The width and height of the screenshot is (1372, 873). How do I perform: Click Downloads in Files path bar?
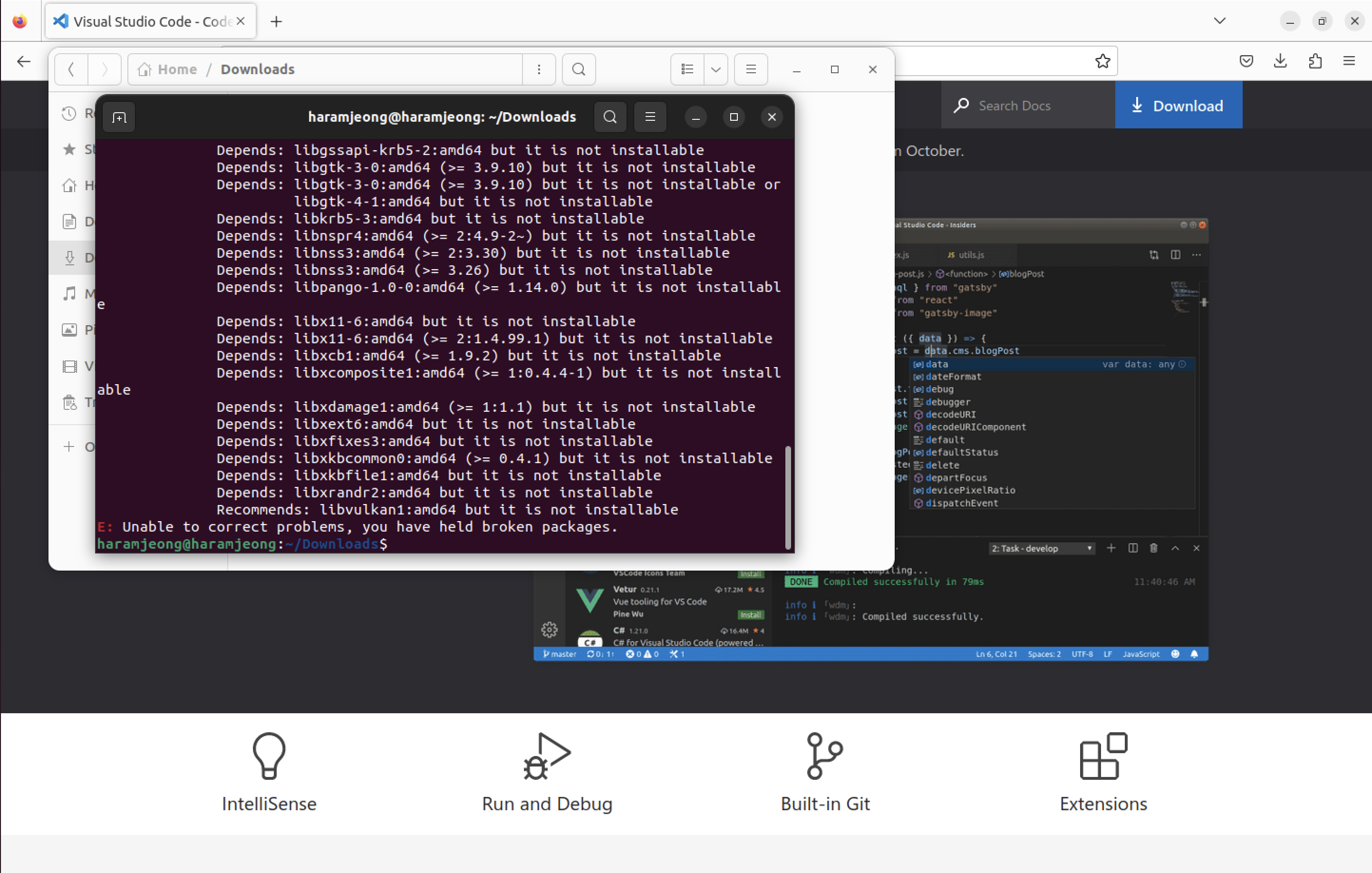258,69
